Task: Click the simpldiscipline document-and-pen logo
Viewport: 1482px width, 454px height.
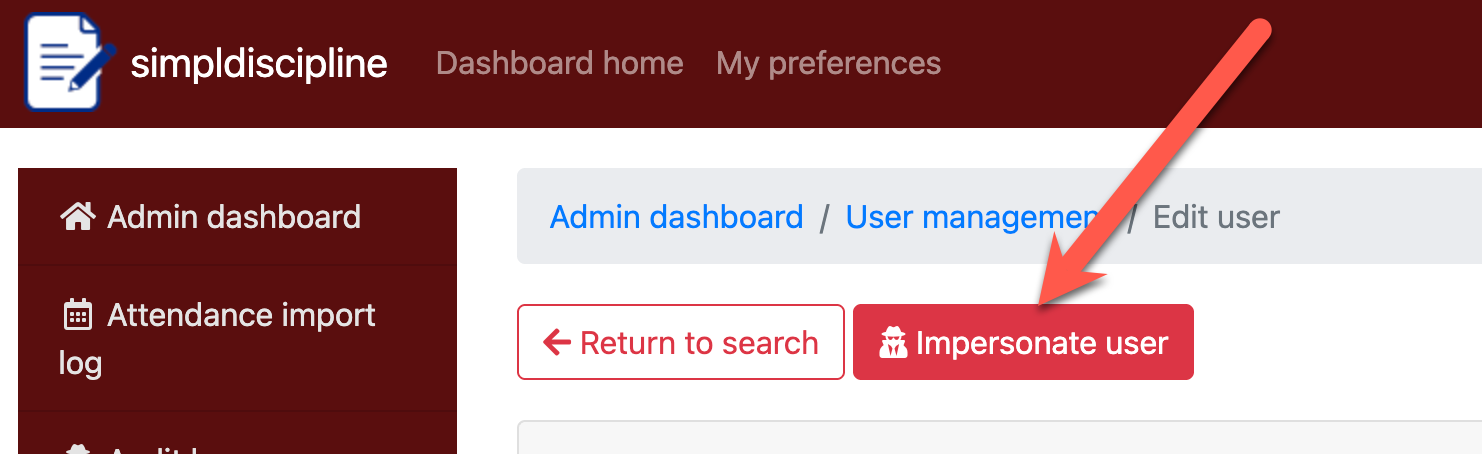Action: (66, 62)
